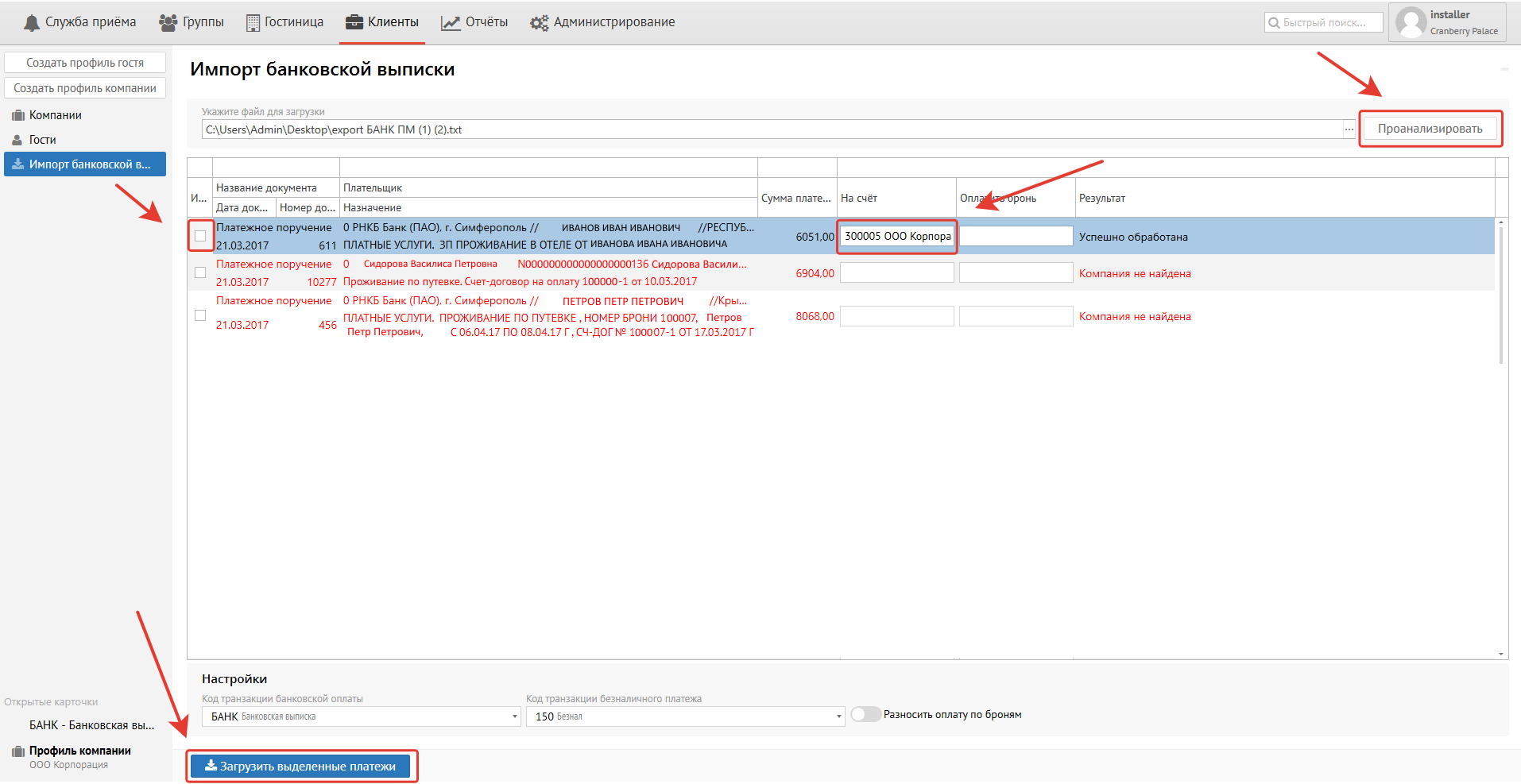Select checkbox for payment order 10277
1521x784 pixels.
pos(200,272)
